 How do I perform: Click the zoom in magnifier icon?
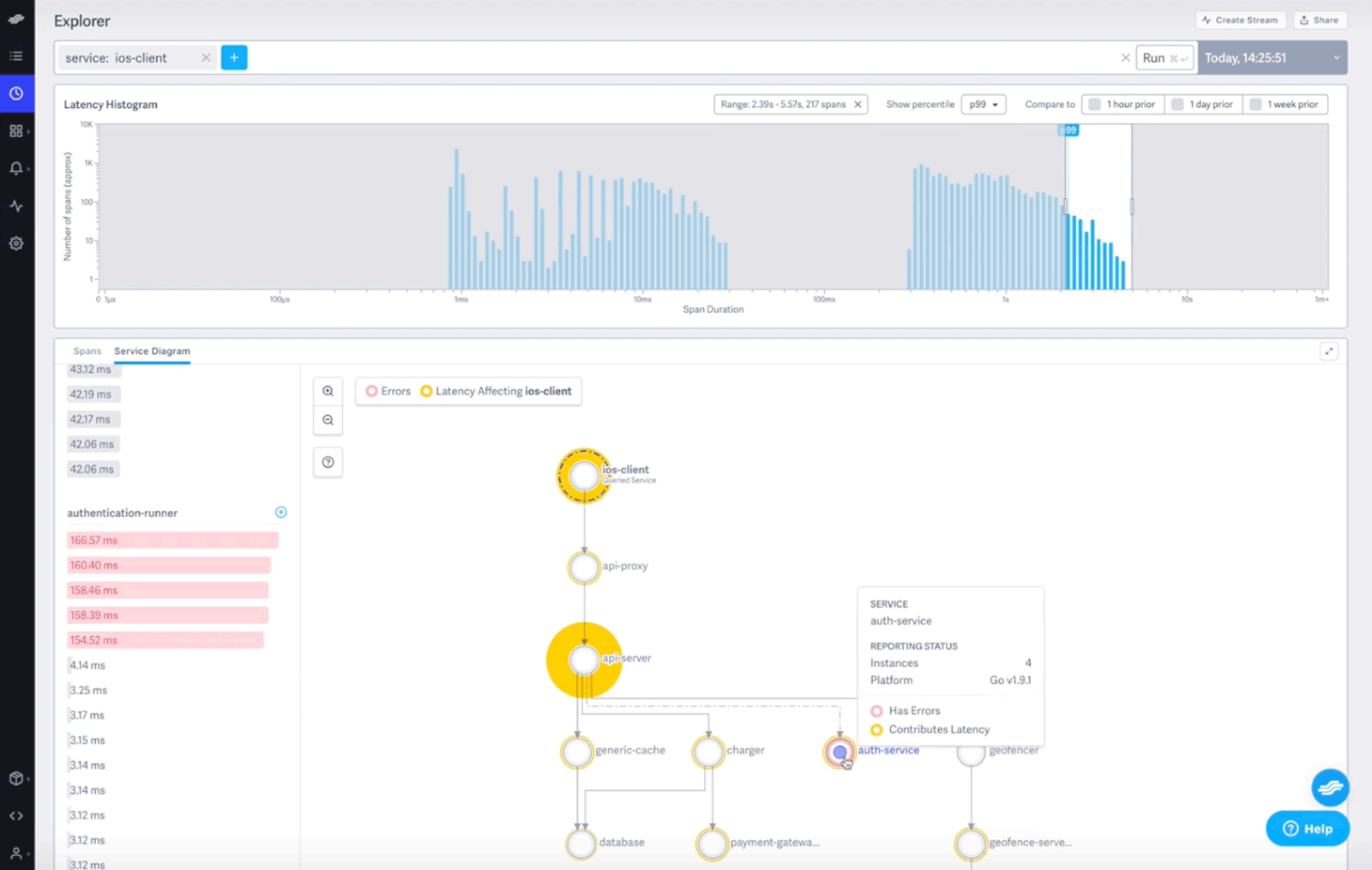328,391
